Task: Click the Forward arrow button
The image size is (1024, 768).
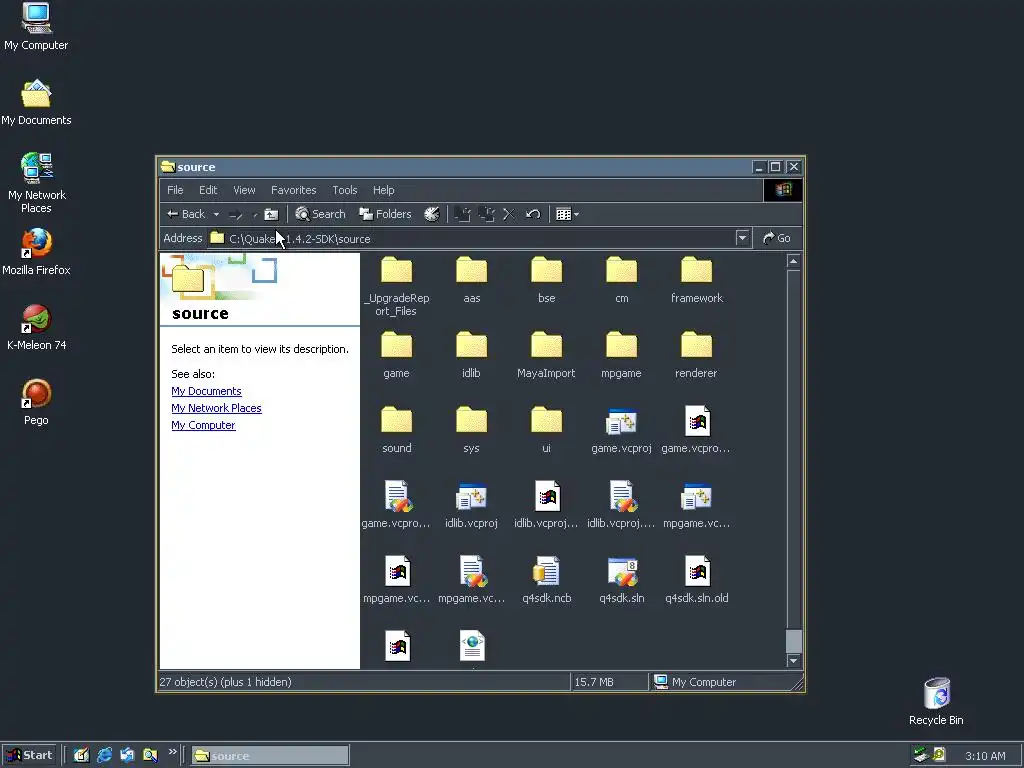Action: pyautogui.click(x=236, y=214)
